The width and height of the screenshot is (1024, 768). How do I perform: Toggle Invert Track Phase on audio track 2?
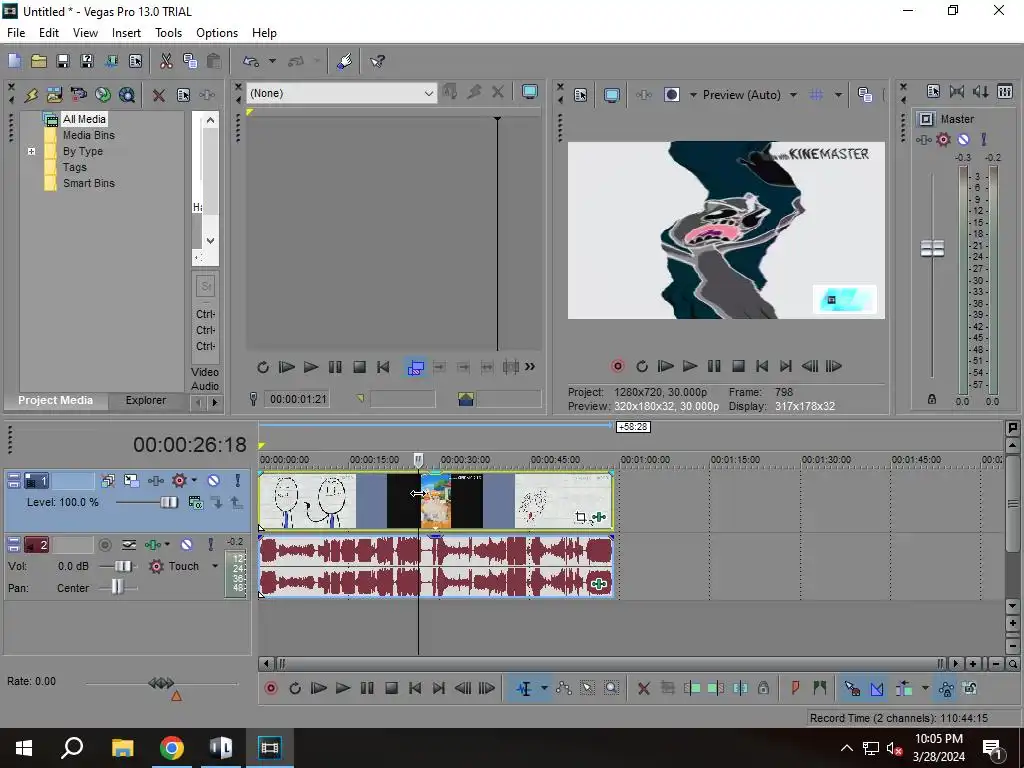click(129, 544)
